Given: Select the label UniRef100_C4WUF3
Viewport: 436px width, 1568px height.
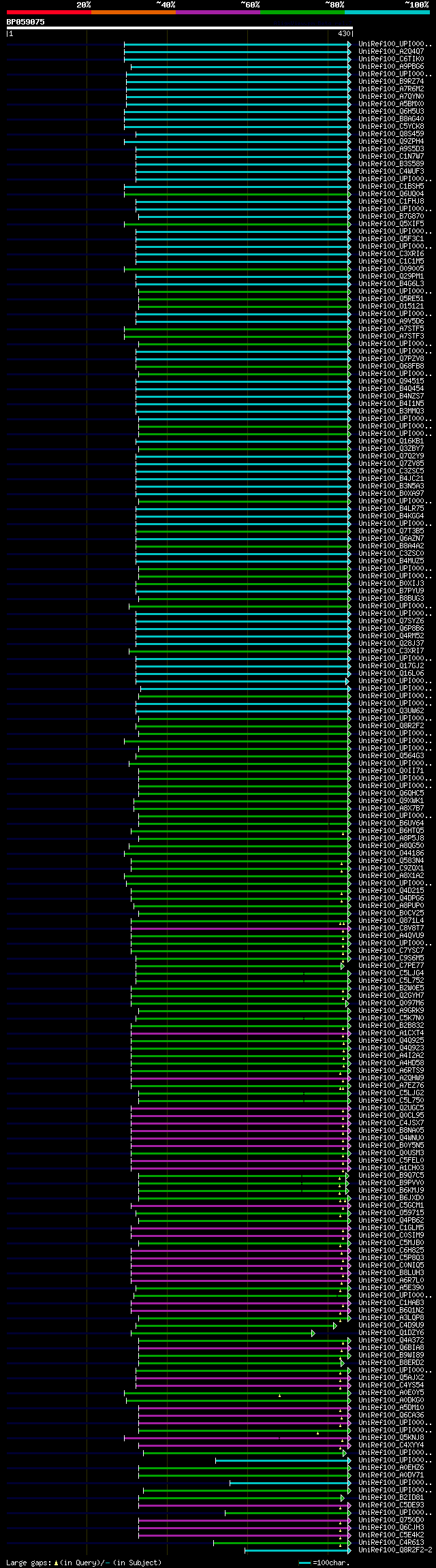Looking at the screenshot, I should point(391,172).
